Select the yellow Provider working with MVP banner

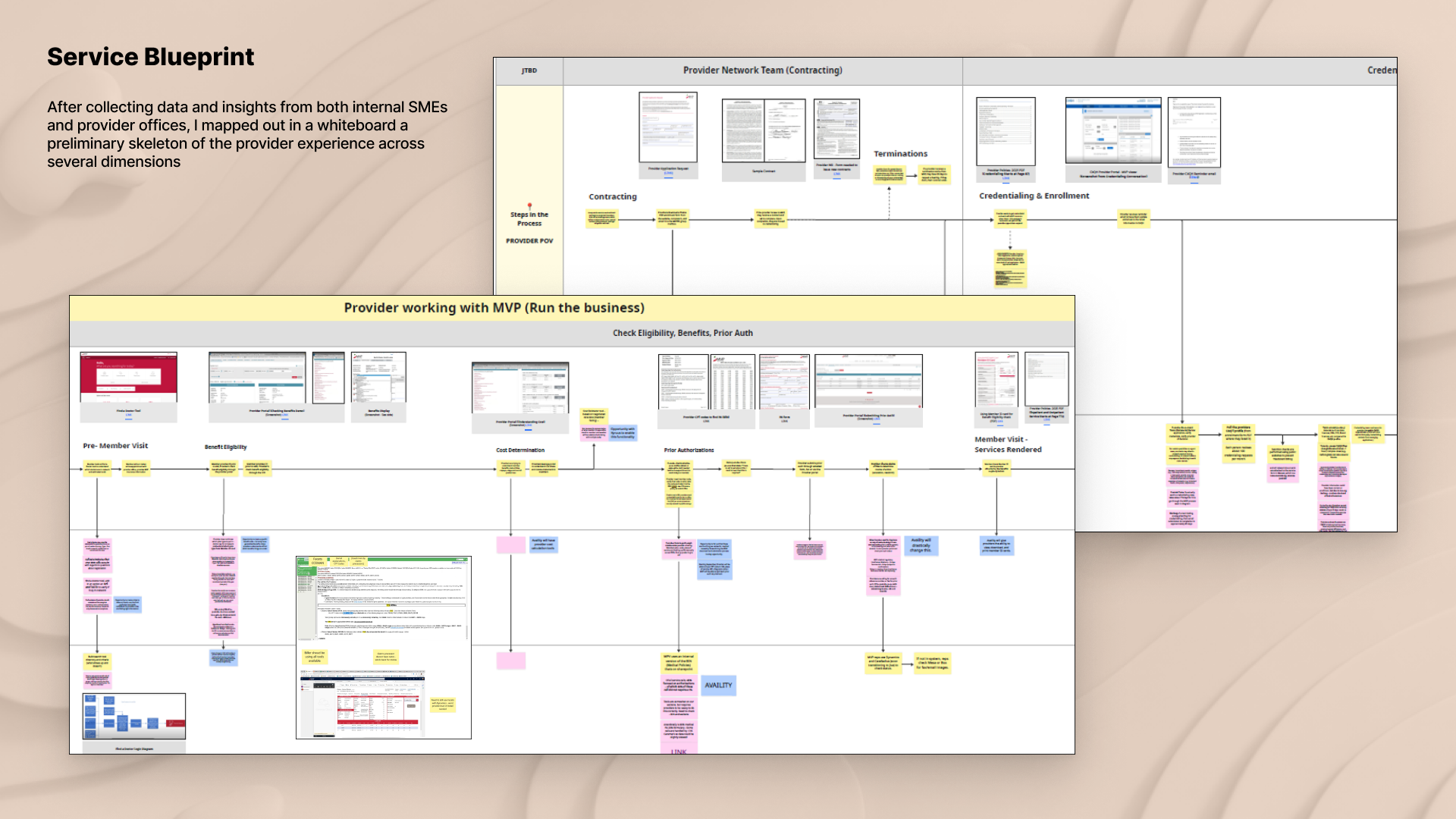pyautogui.click(x=494, y=308)
